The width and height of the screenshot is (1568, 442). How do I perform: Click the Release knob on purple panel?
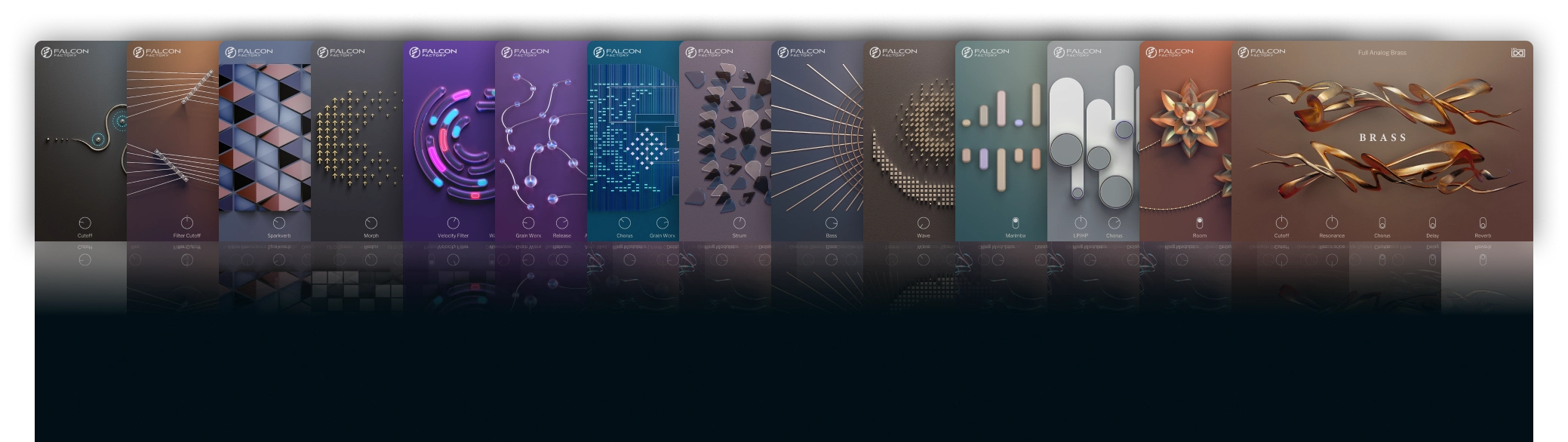tap(562, 223)
